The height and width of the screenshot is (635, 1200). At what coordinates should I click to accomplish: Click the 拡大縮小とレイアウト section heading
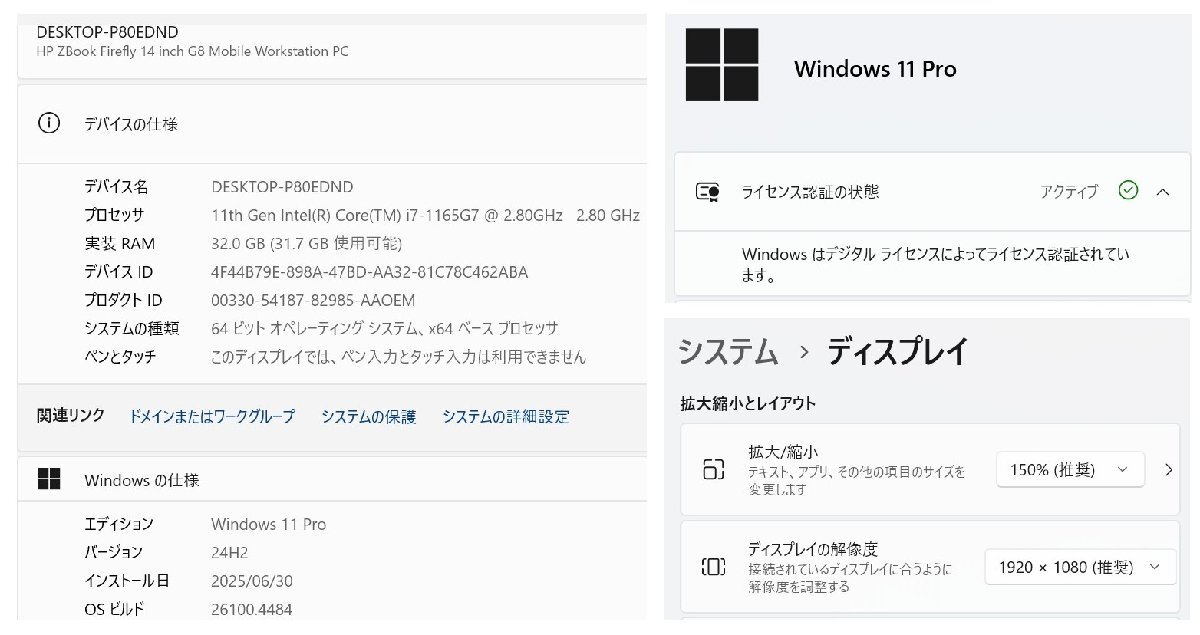click(748, 404)
